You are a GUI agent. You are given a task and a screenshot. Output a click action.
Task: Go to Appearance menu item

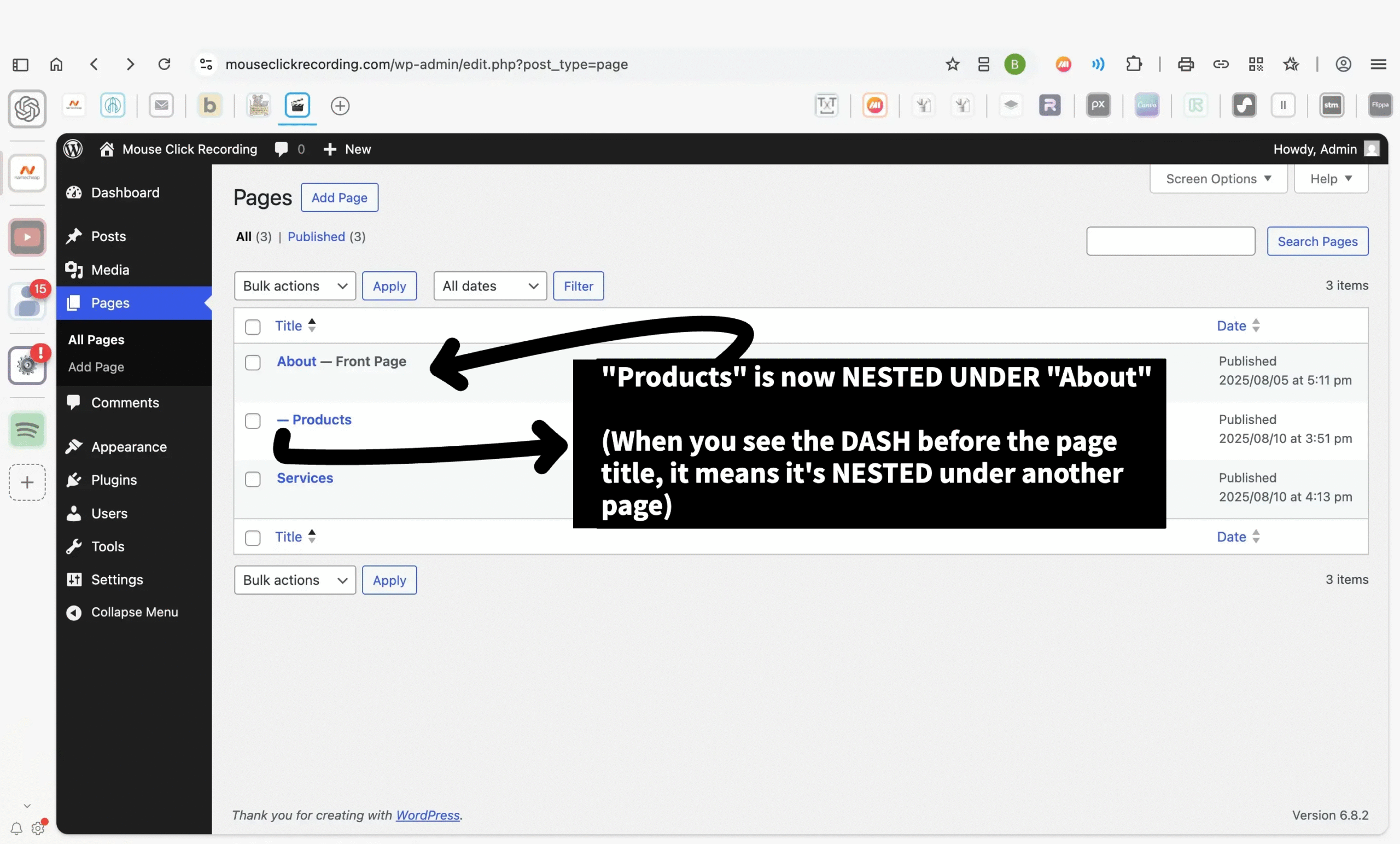coord(129,447)
